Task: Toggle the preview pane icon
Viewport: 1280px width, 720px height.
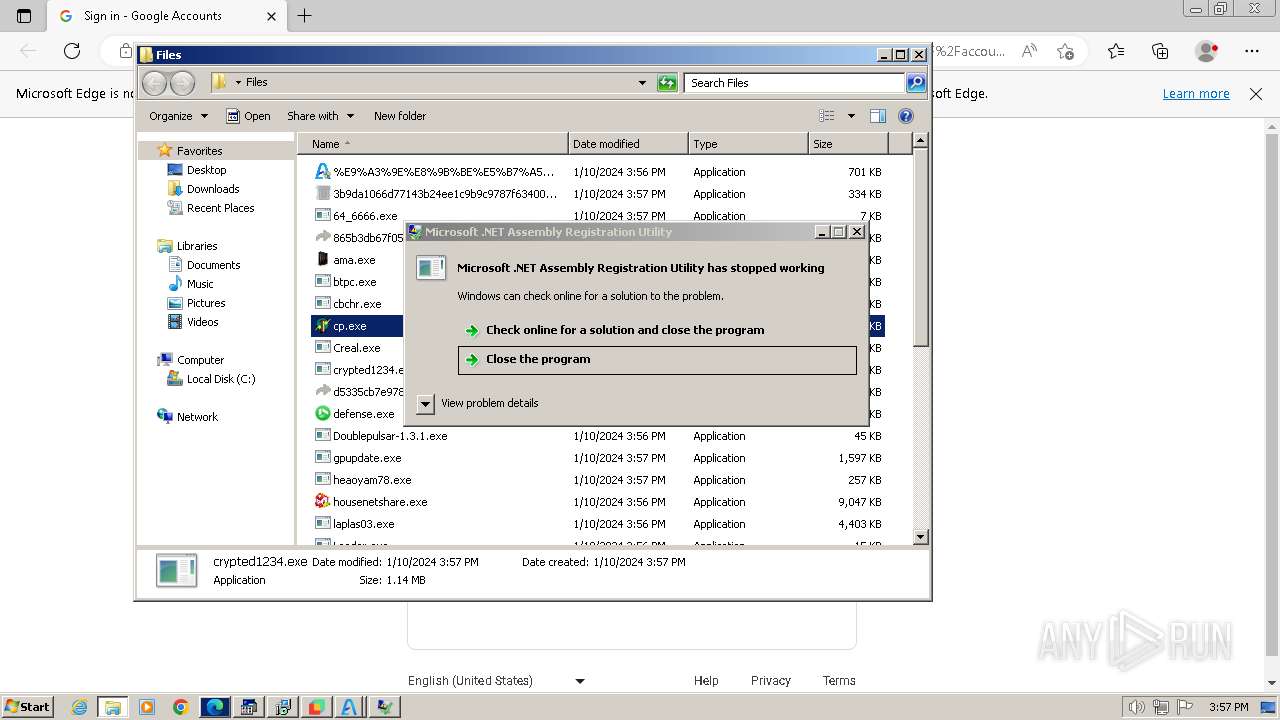Action: (878, 116)
